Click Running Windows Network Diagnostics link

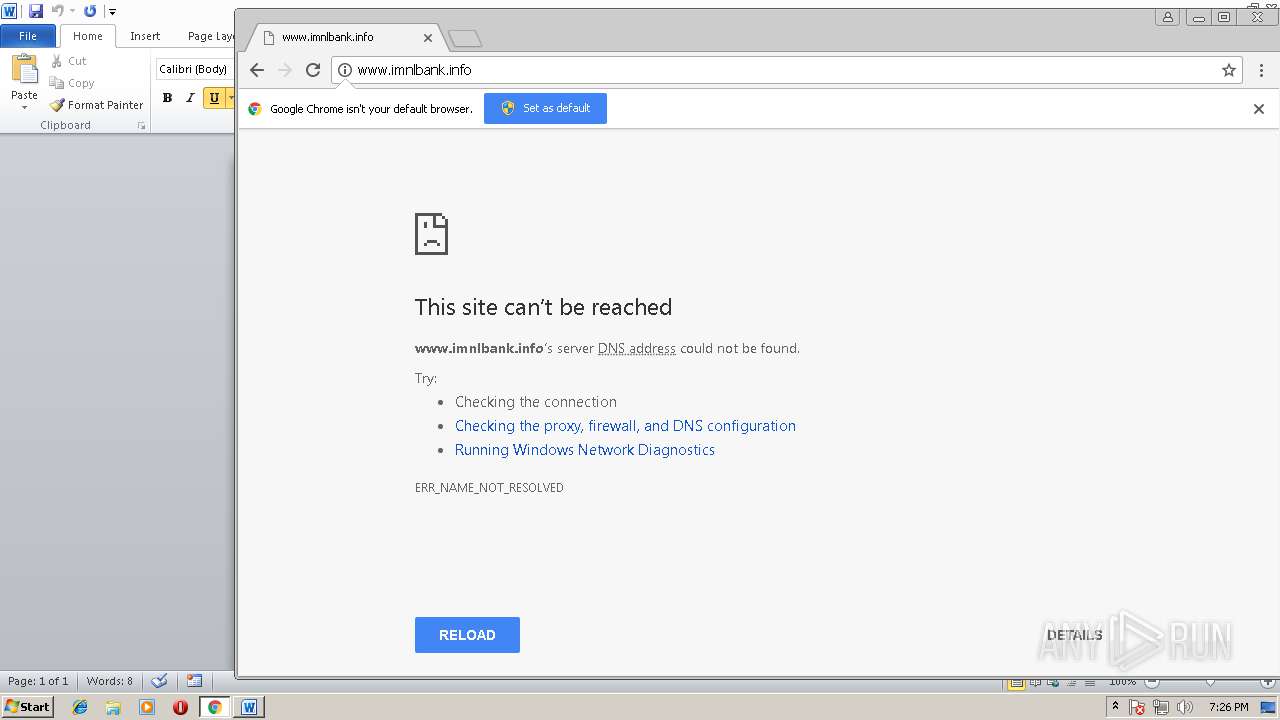(585, 450)
